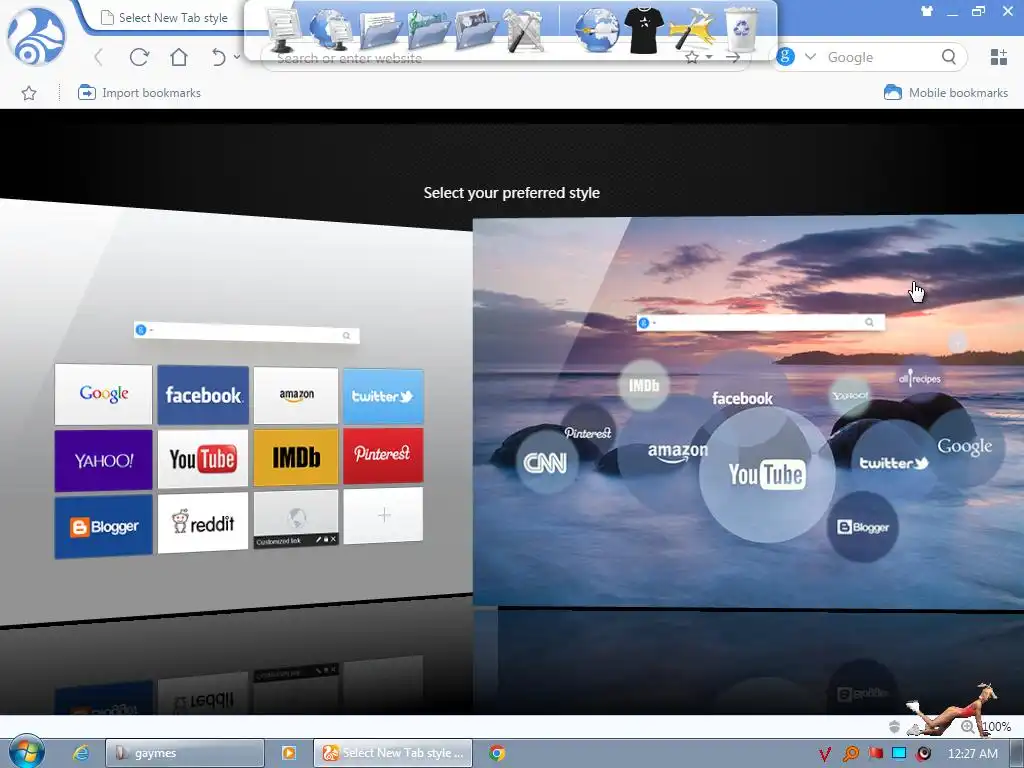This screenshot has width=1024, height=768.
Task: Switch to the gaymes taskbar window
Action: tap(185, 753)
